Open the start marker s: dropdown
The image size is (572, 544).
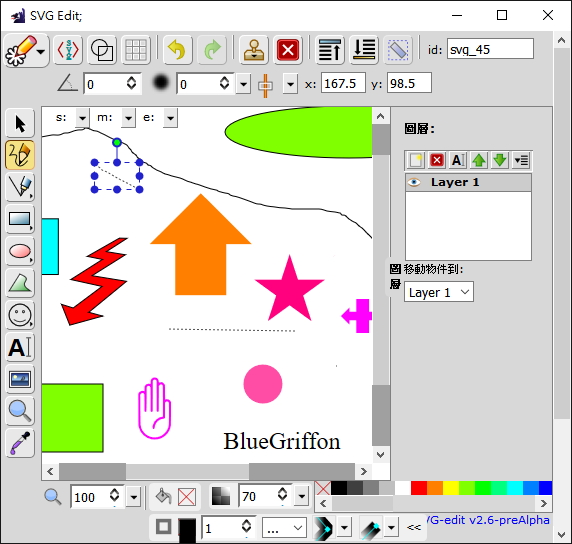(x=83, y=118)
